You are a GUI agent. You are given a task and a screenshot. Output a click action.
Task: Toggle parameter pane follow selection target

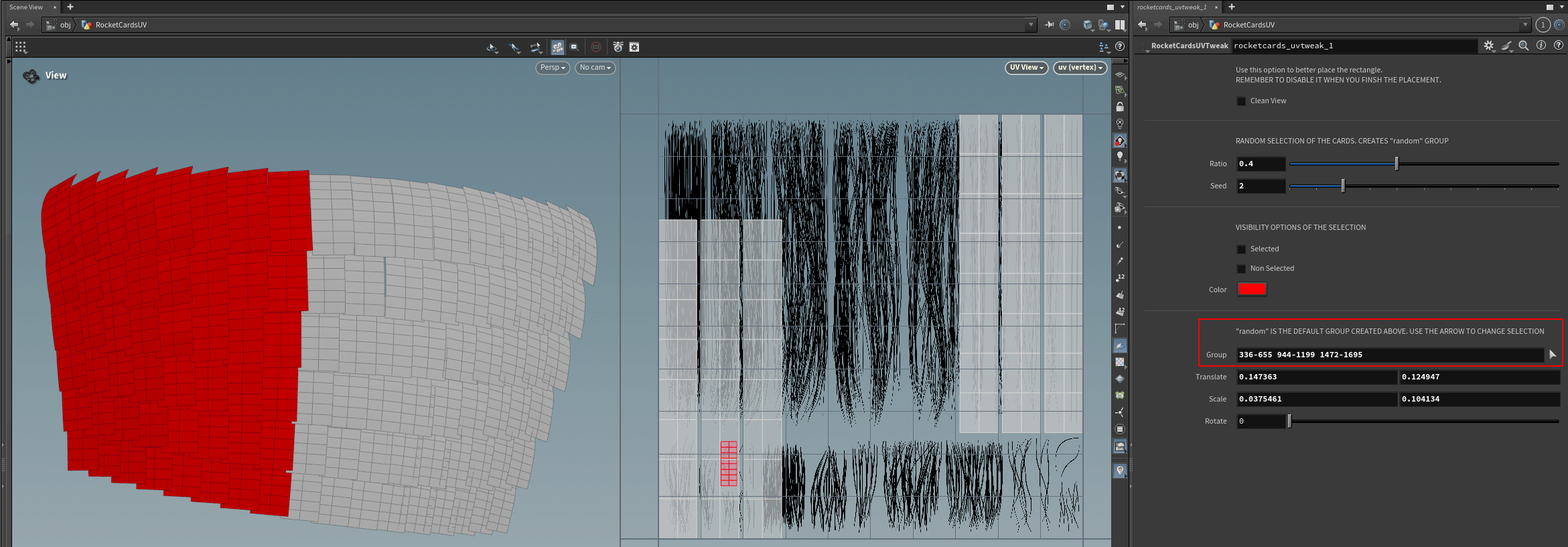[1559, 25]
